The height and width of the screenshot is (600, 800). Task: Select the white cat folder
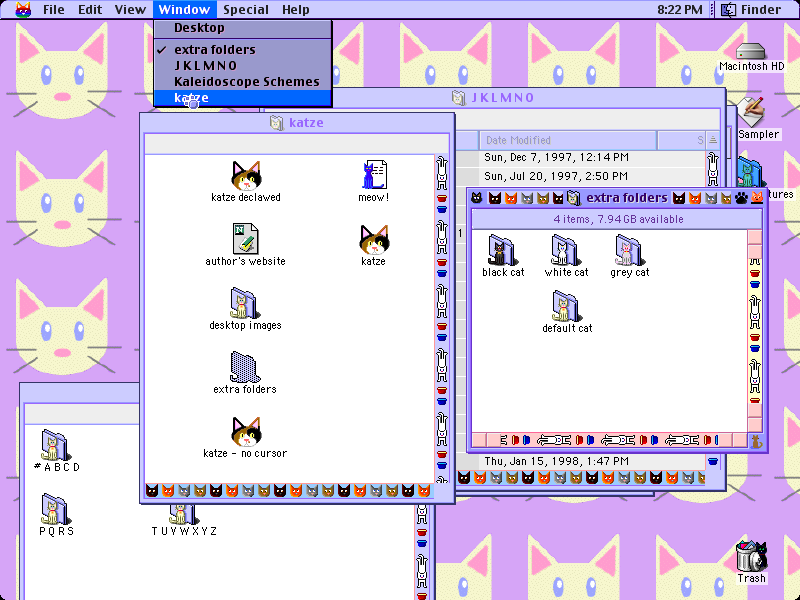[x=565, y=250]
